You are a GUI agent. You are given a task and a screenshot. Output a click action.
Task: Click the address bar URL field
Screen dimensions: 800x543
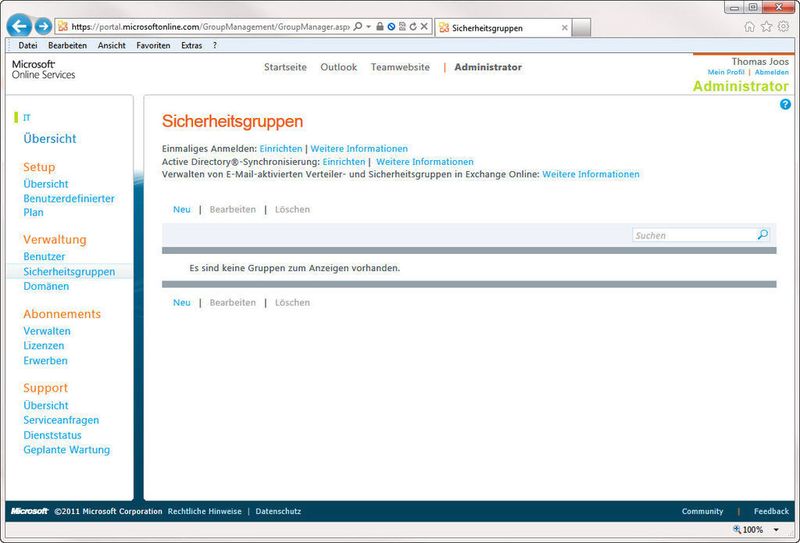coord(210,27)
